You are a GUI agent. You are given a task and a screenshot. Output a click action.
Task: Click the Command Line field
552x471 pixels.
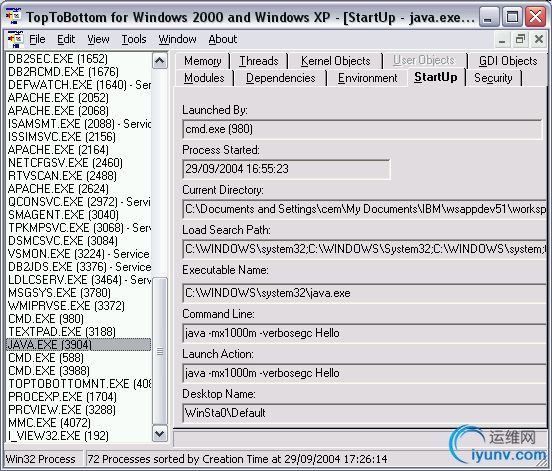pos(364,333)
